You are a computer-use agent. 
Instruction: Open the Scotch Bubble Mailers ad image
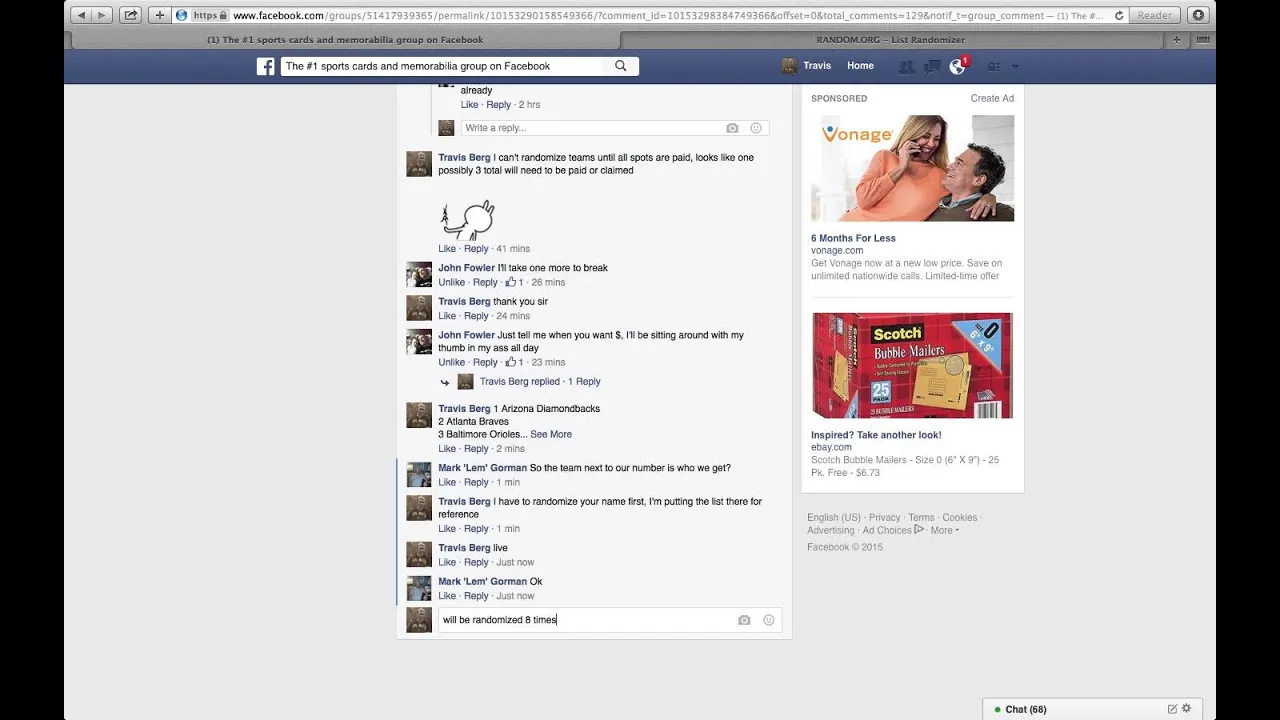(x=912, y=366)
